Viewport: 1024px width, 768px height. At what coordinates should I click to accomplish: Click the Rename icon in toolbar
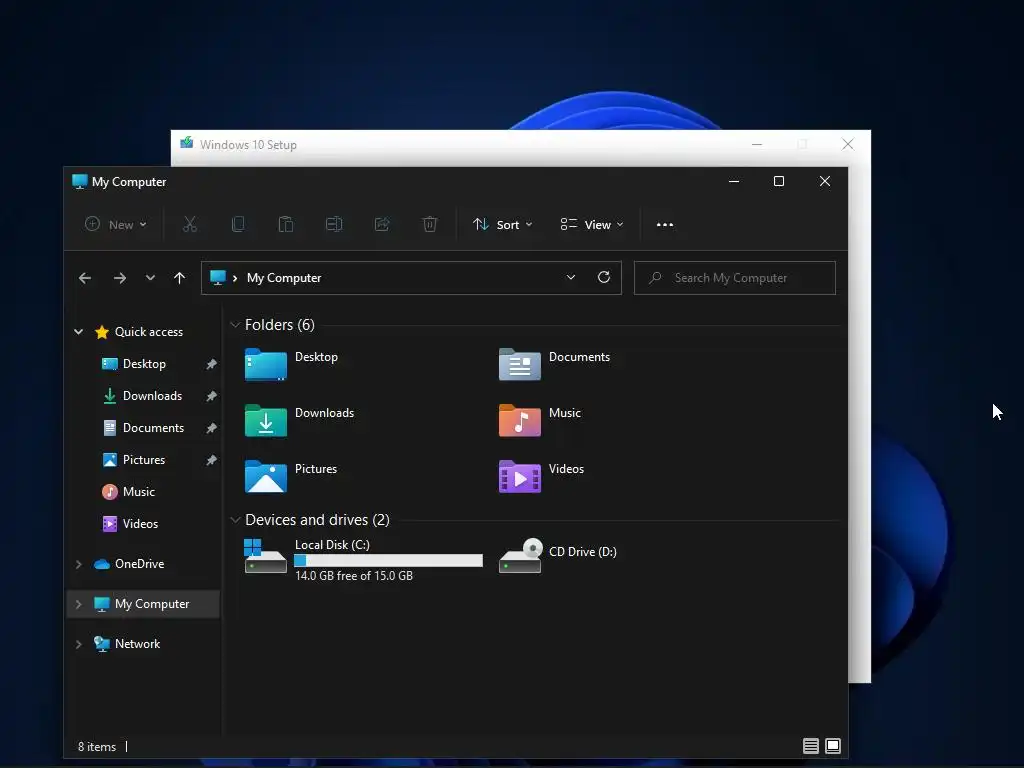(334, 225)
